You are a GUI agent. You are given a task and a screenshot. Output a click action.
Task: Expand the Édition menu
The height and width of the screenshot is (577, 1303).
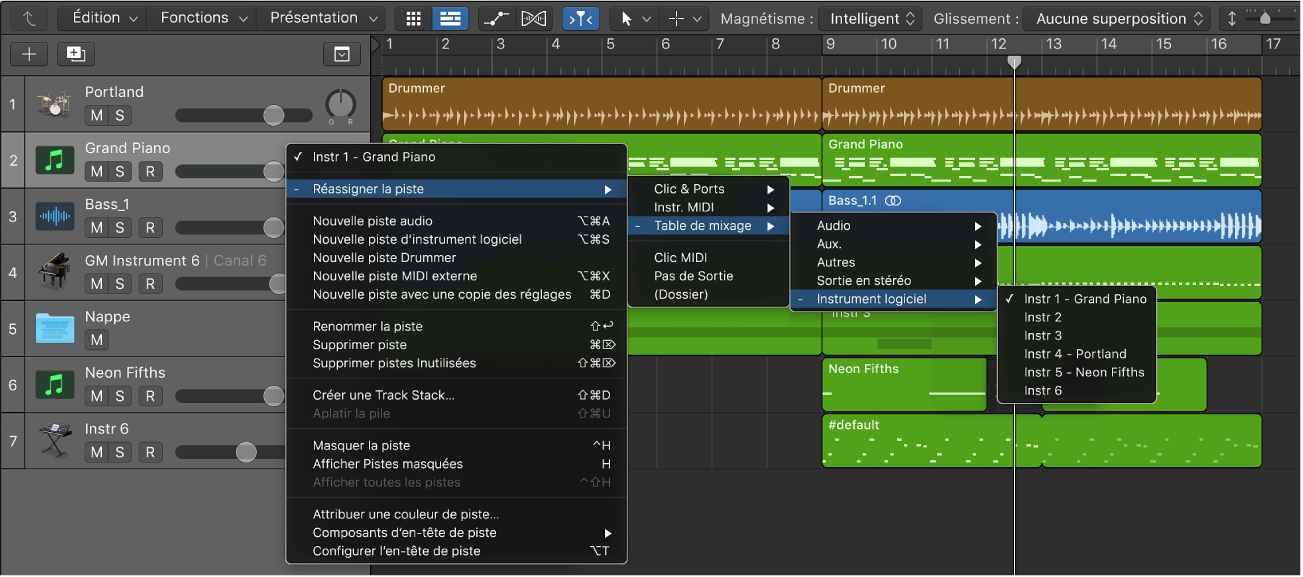103,18
